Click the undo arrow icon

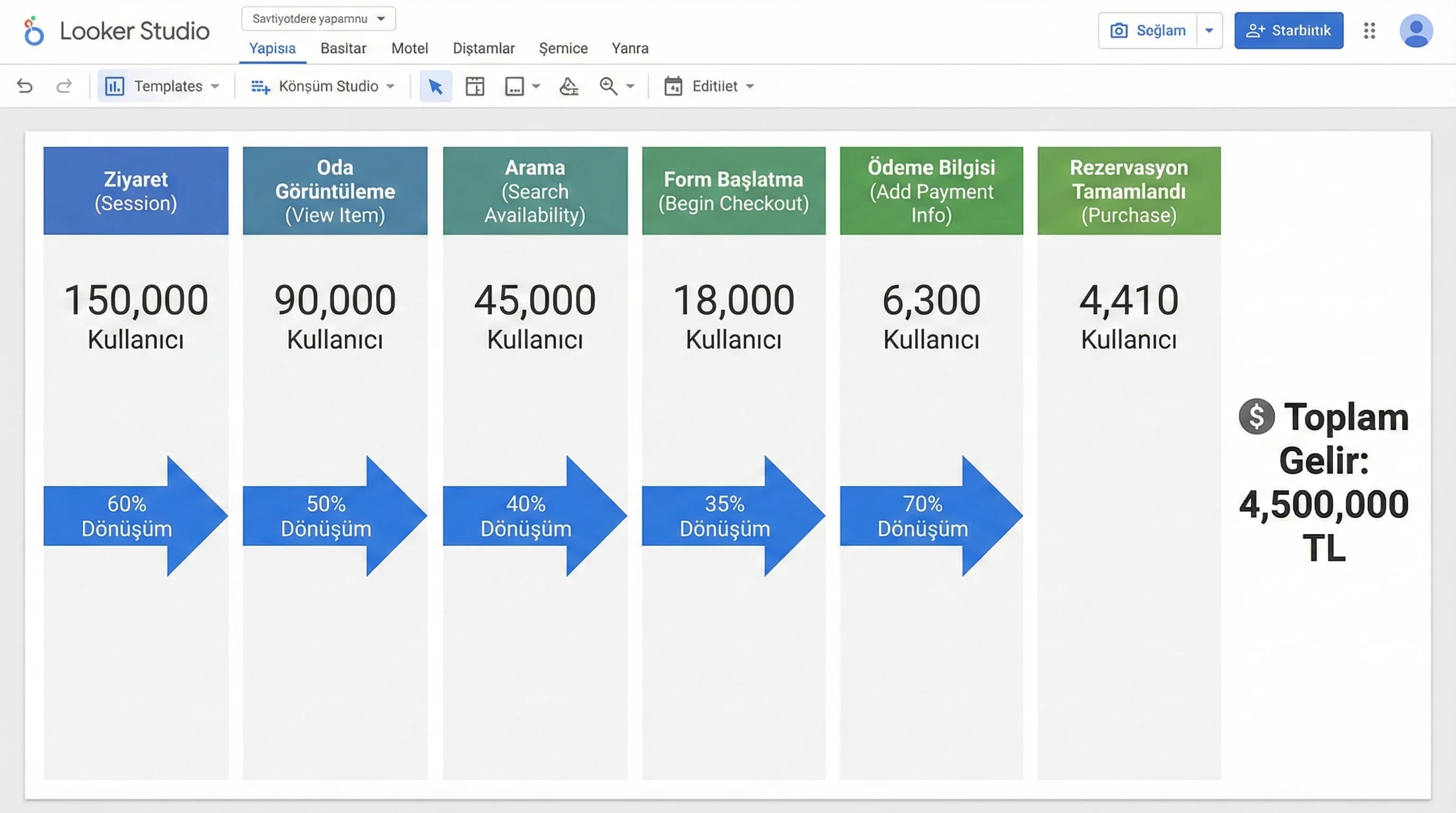tap(25, 86)
